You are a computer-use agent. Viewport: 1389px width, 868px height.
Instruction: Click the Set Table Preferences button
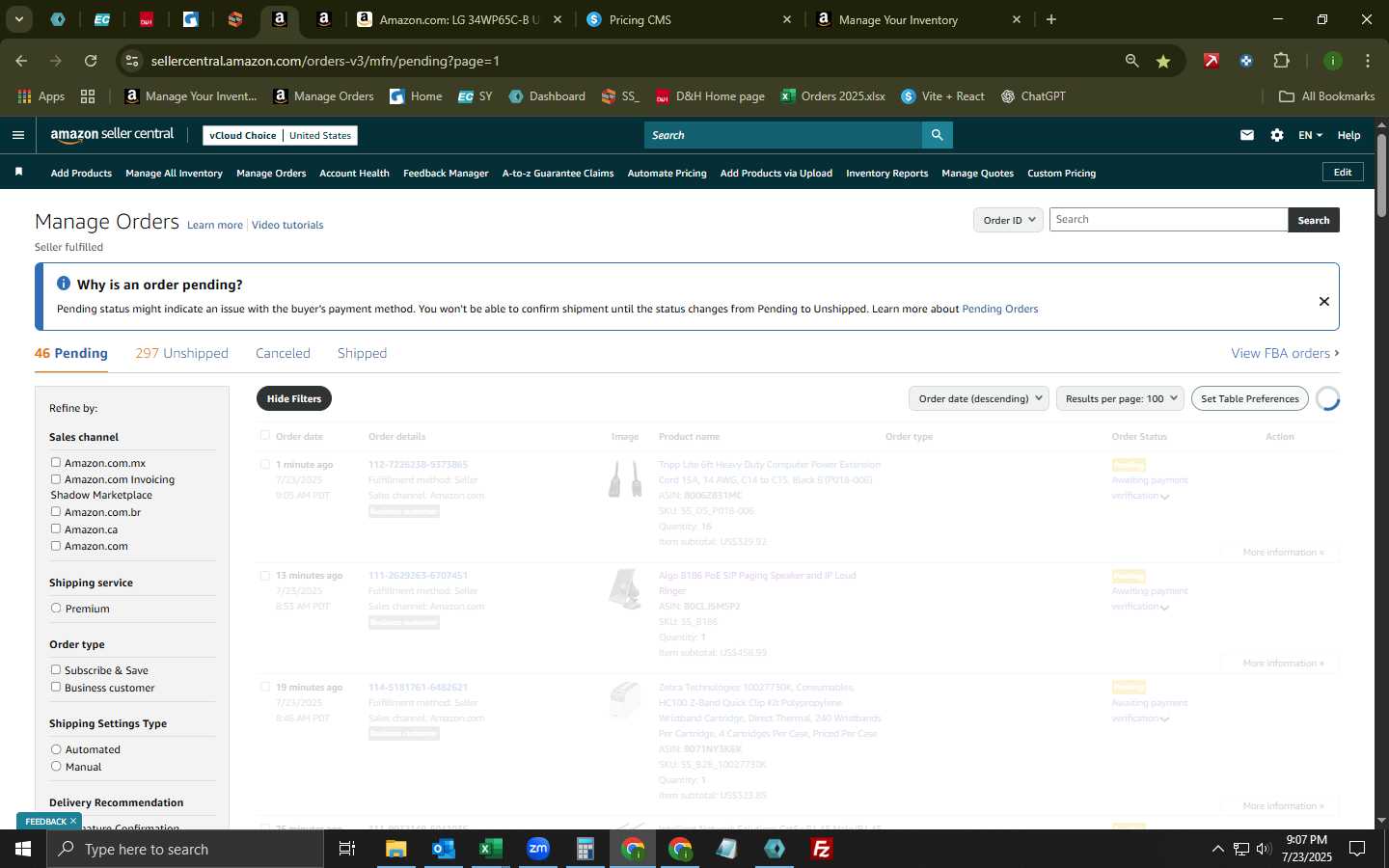[1250, 398]
